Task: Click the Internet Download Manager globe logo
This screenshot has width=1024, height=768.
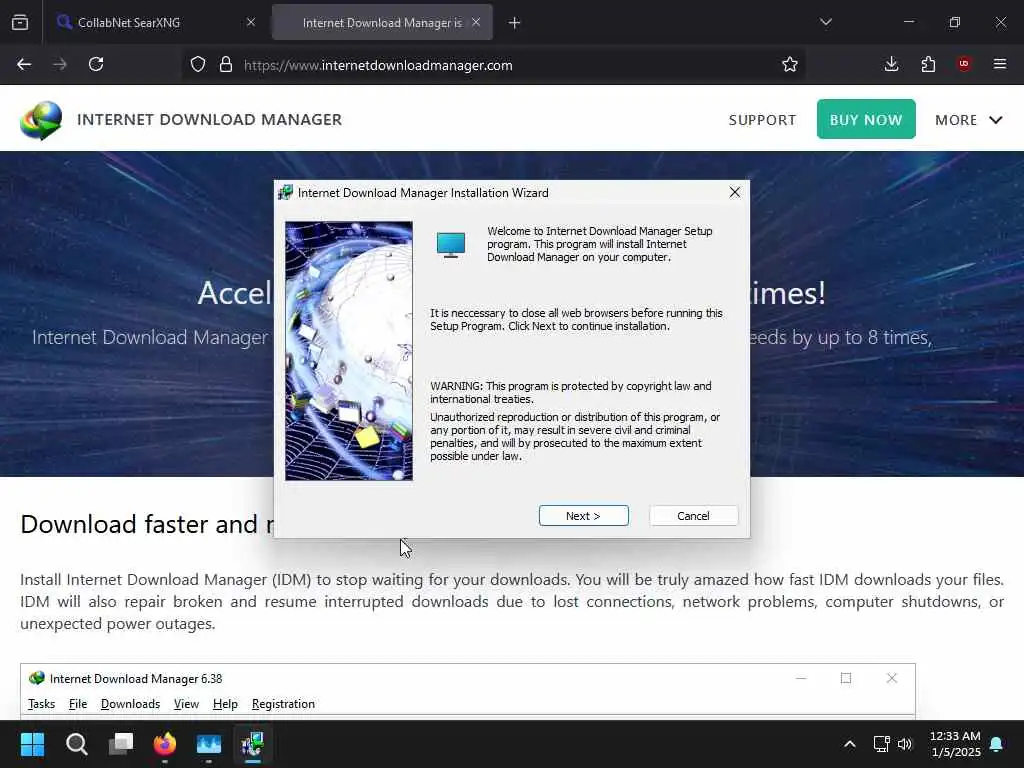Action: click(x=41, y=120)
